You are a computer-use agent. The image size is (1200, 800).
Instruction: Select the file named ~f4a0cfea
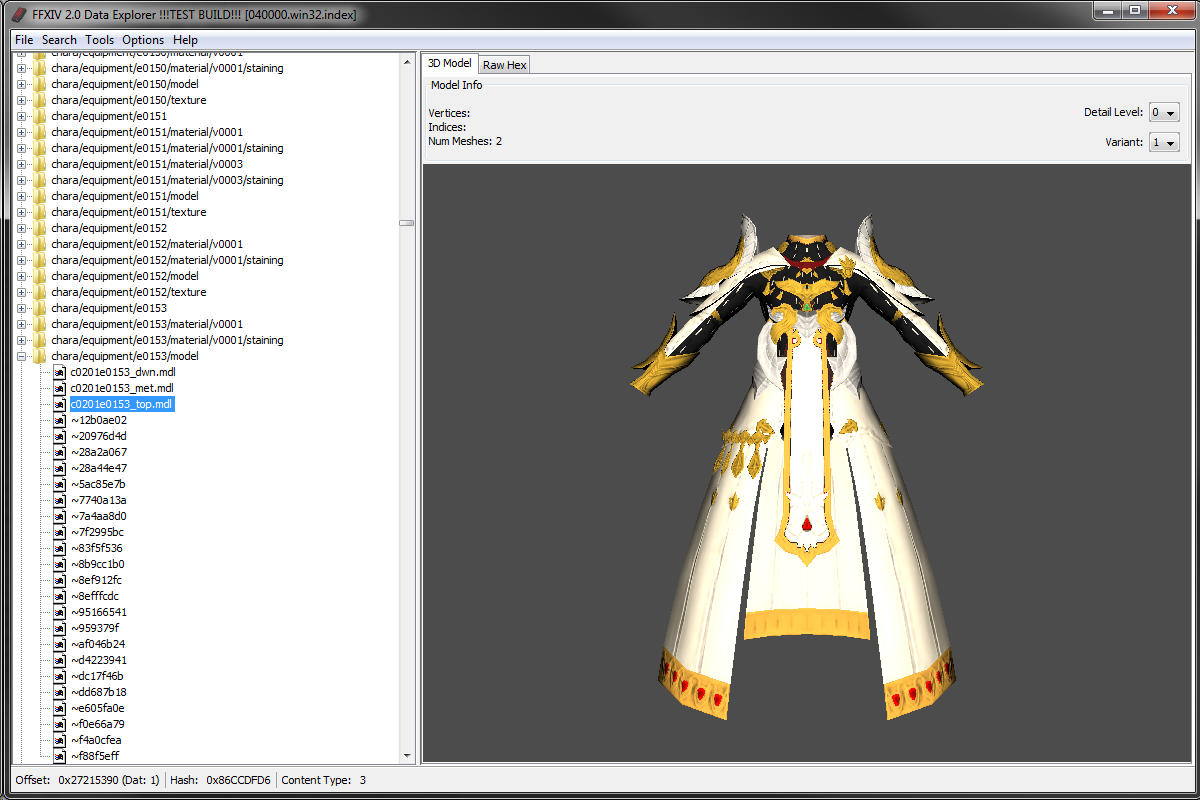(x=96, y=740)
